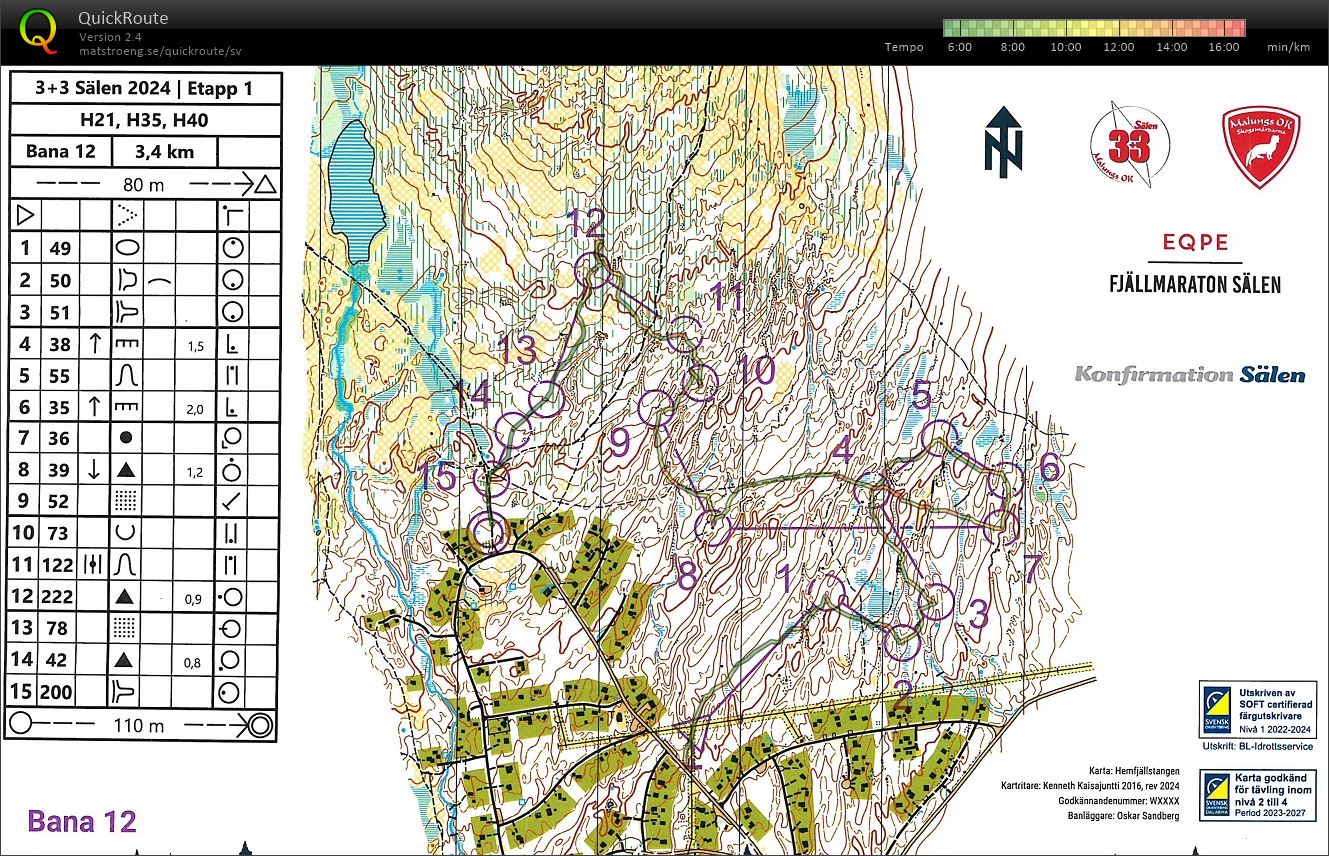Screen dimensions: 1329x856
Task: Click the 16:00 tempo scale label
Action: (x=1223, y=47)
